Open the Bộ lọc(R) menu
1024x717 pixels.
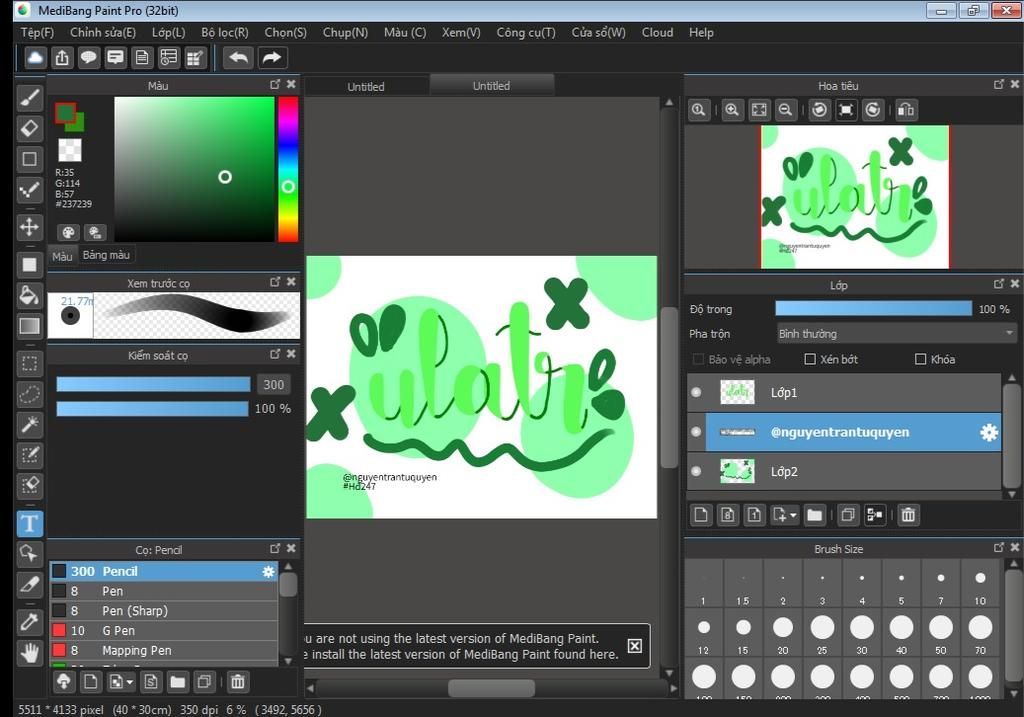click(225, 33)
